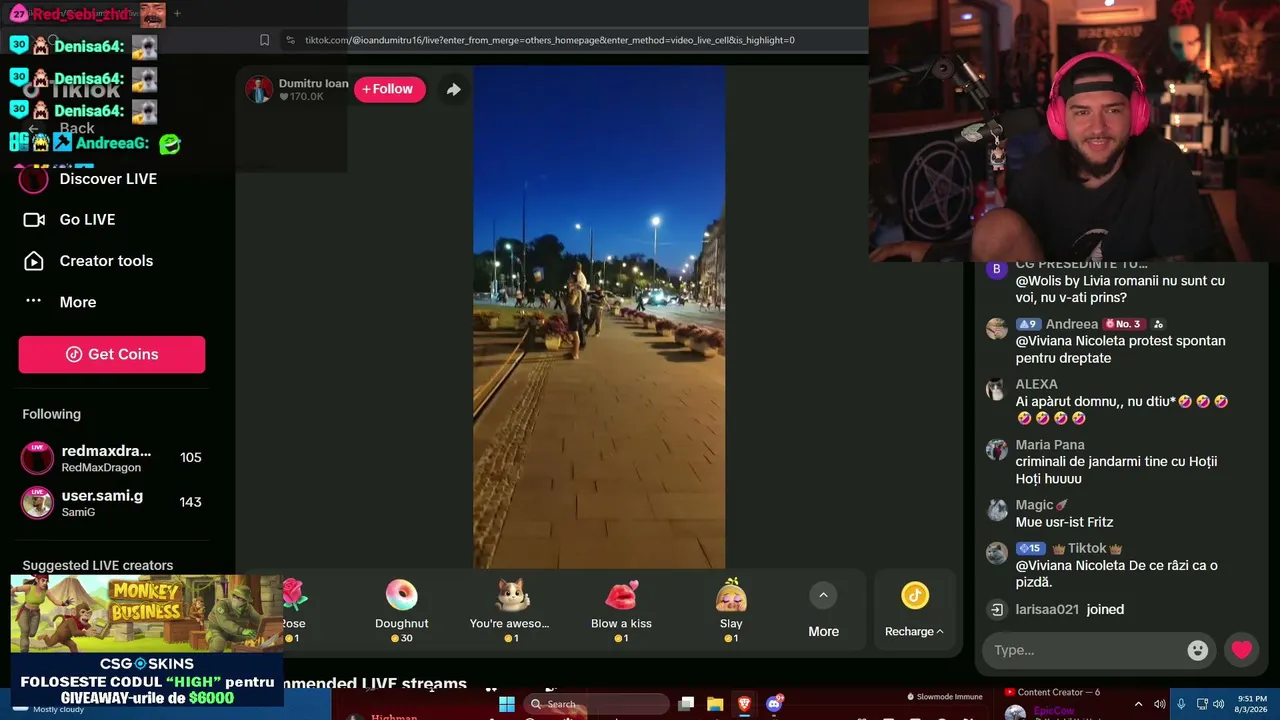
Task: Open redmaxdragon's live from Following
Action: point(112,458)
